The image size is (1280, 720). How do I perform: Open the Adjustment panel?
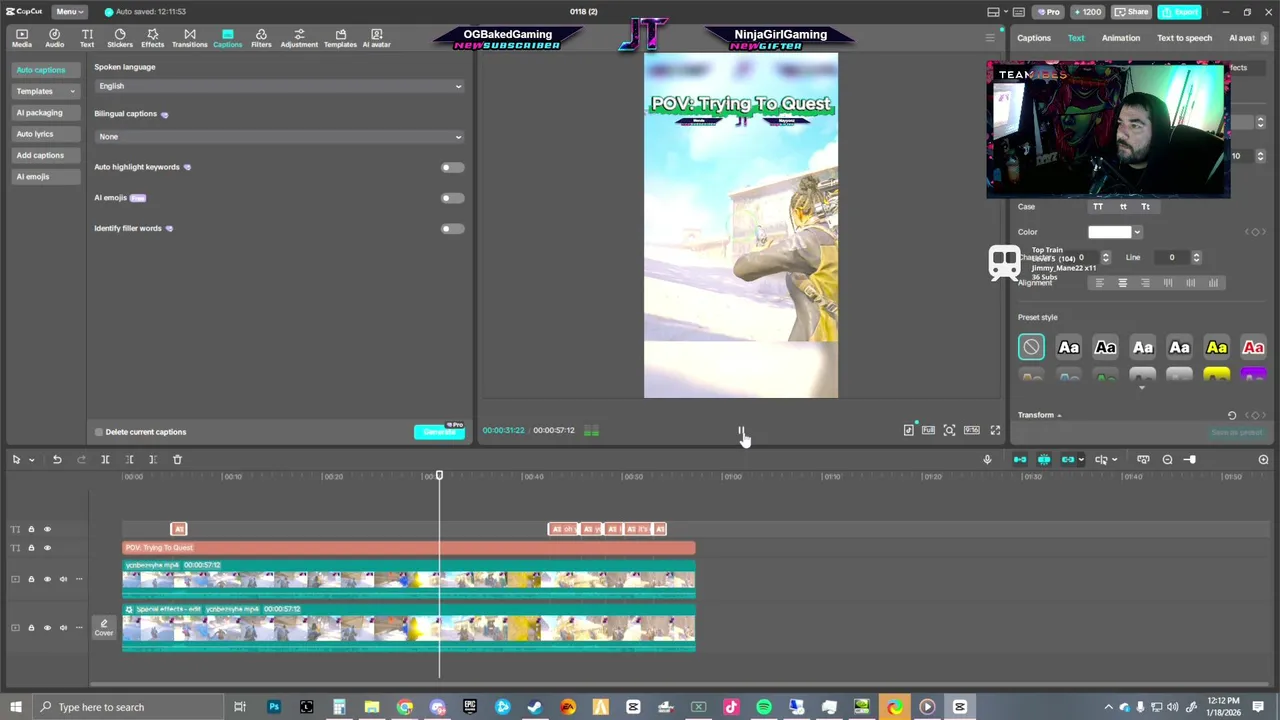[x=299, y=38]
